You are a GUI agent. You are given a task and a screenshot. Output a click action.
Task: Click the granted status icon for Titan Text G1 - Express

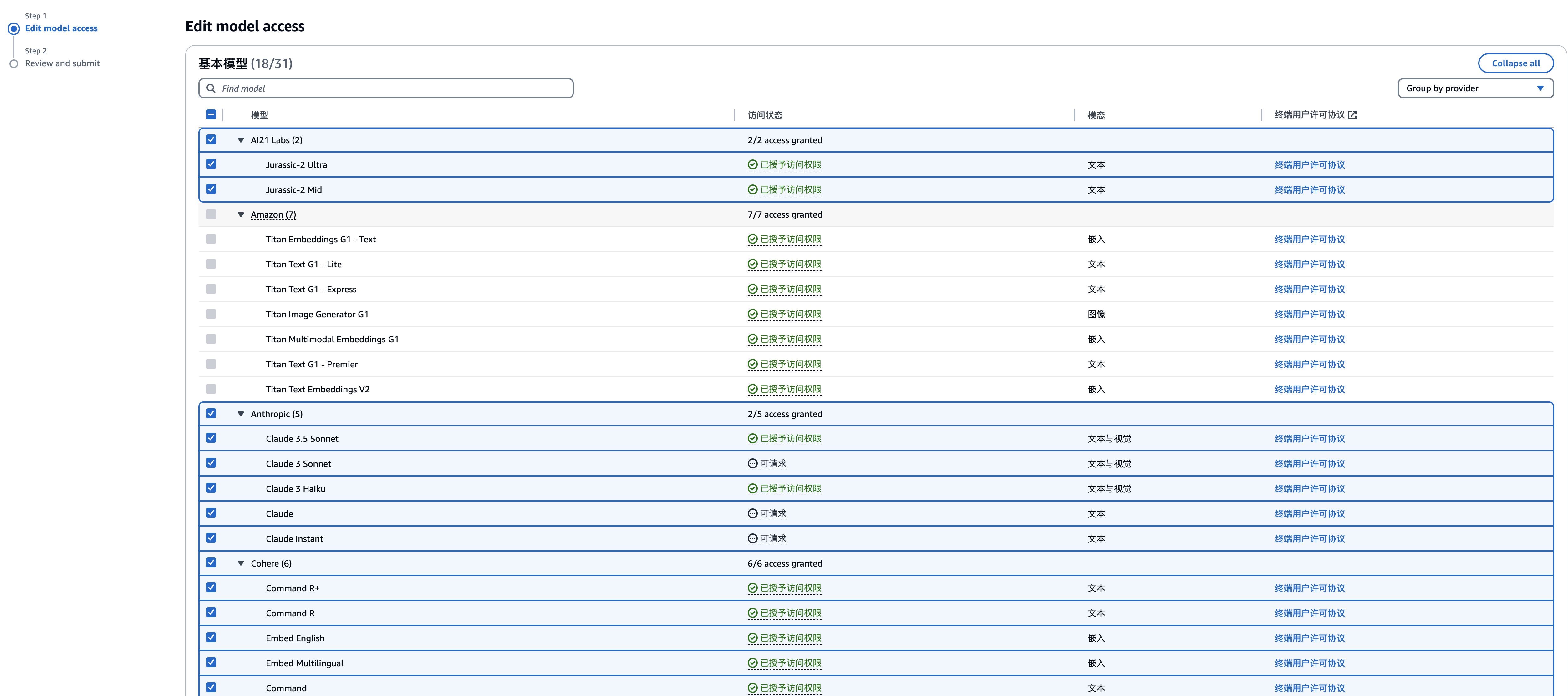coord(752,289)
